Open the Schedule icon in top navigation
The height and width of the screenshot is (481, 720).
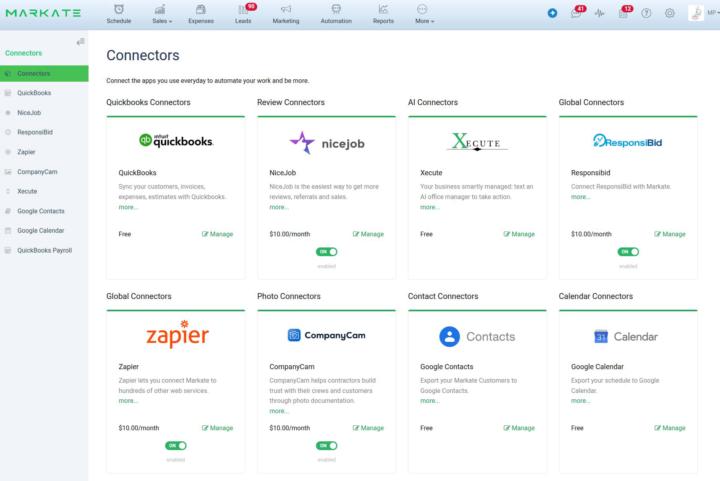click(119, 14)
